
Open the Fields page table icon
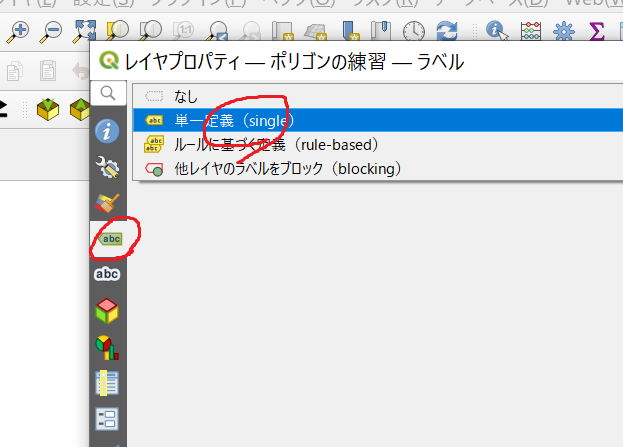pos(107,383)
